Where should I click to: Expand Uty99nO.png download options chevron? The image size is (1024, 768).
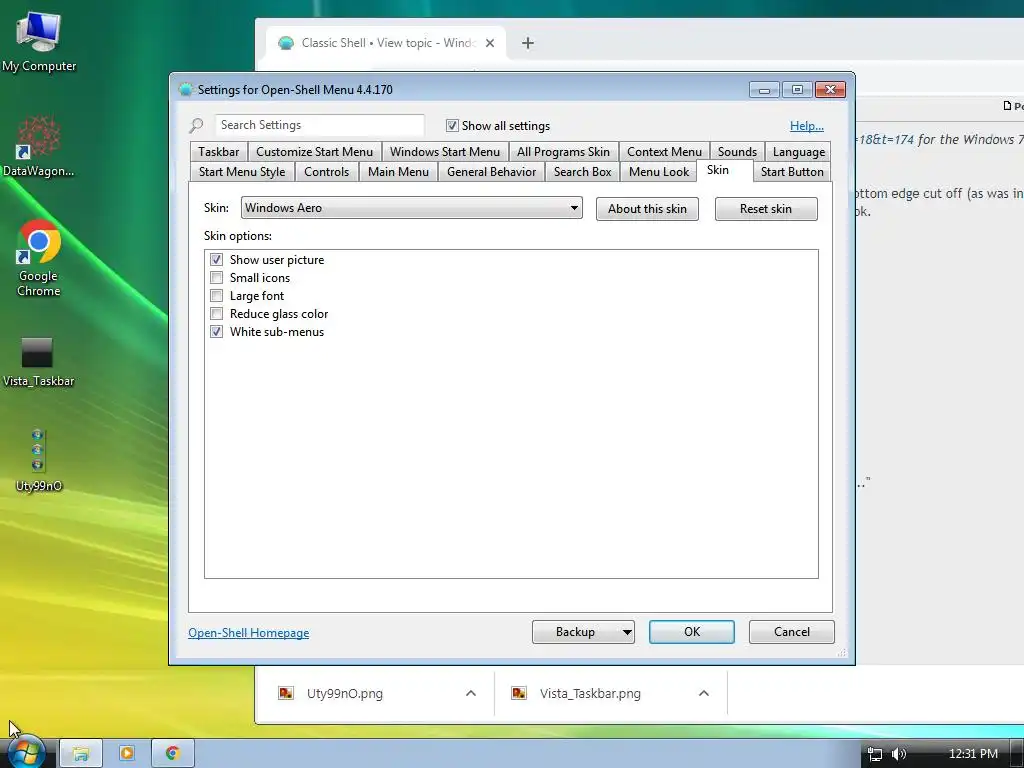point(471,694)
